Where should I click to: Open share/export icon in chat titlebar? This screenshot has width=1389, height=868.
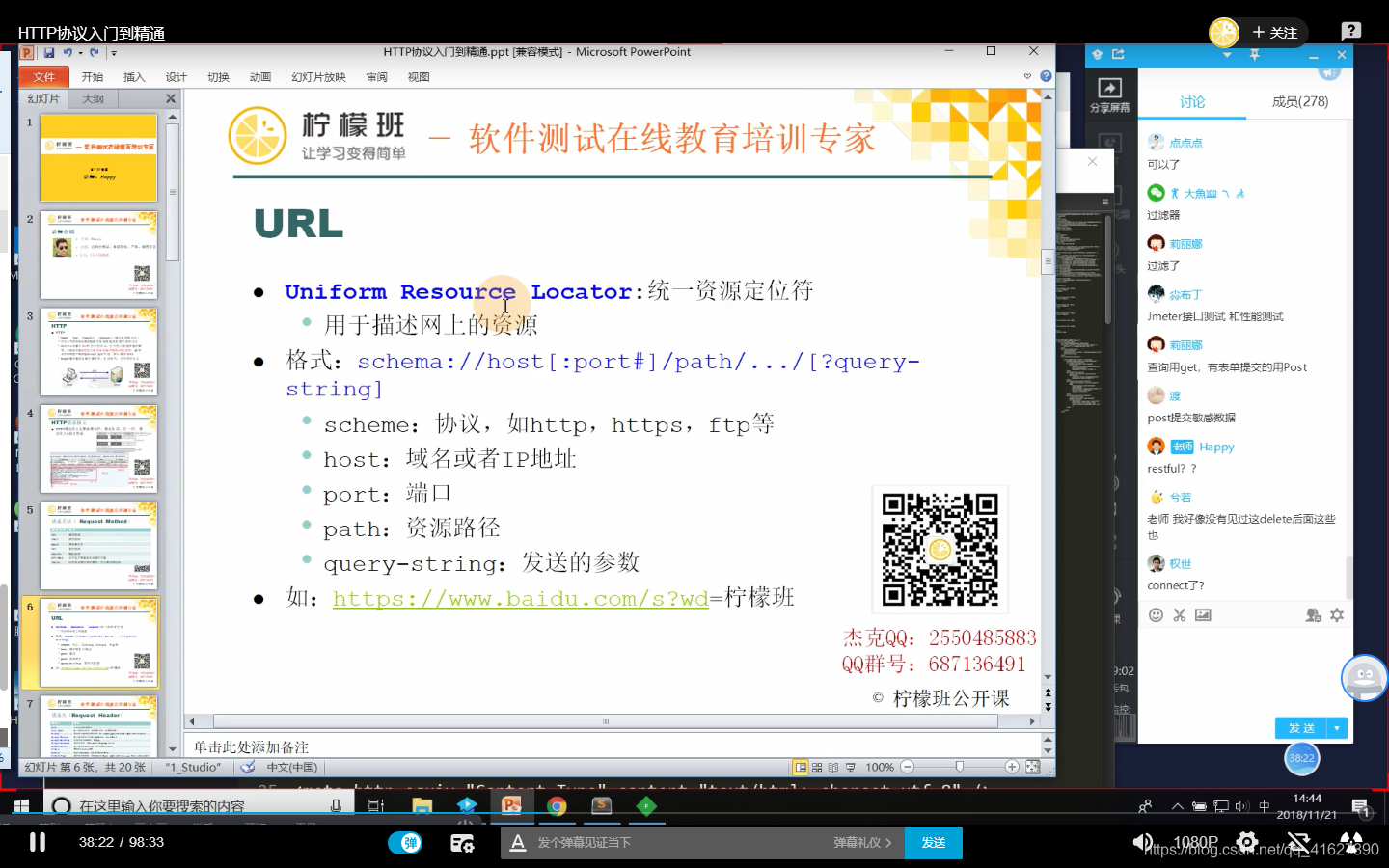(1118, 54)
